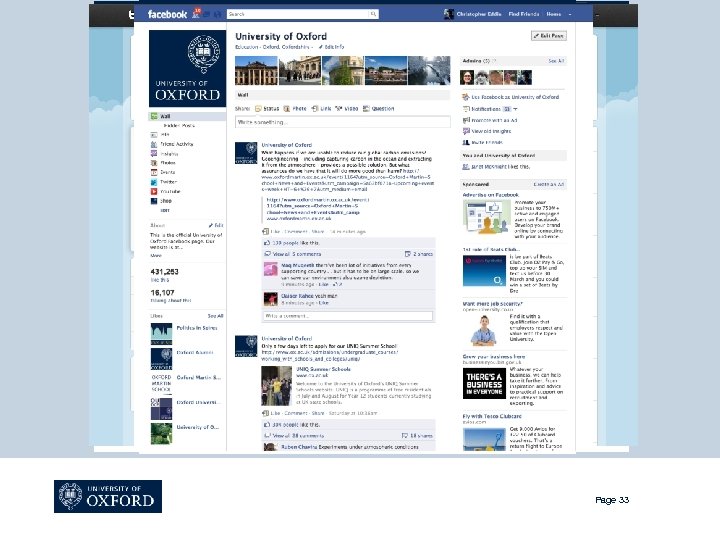Open first admin avatar thumbnail
The image size is (720, 540).
(x=467, y=77)
